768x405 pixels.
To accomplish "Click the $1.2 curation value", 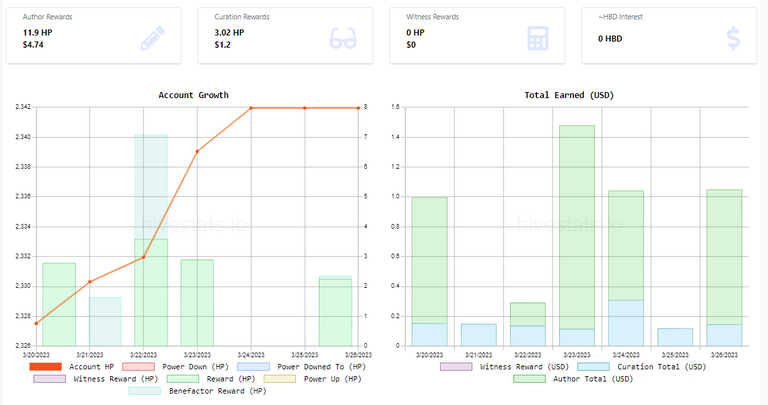I will coord(222,45).
